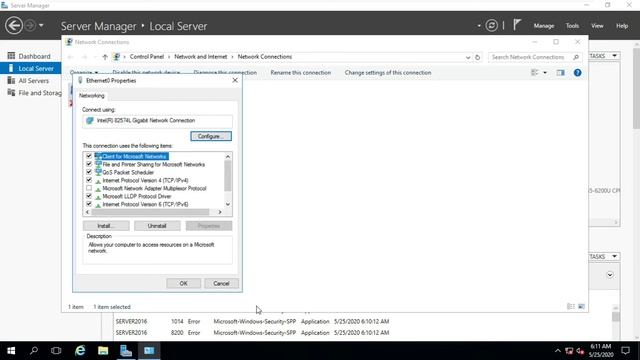Click the Server Manager forward arrow
Image resolution: width=640 pixels, height=360 pixels.
pos(30,25)
